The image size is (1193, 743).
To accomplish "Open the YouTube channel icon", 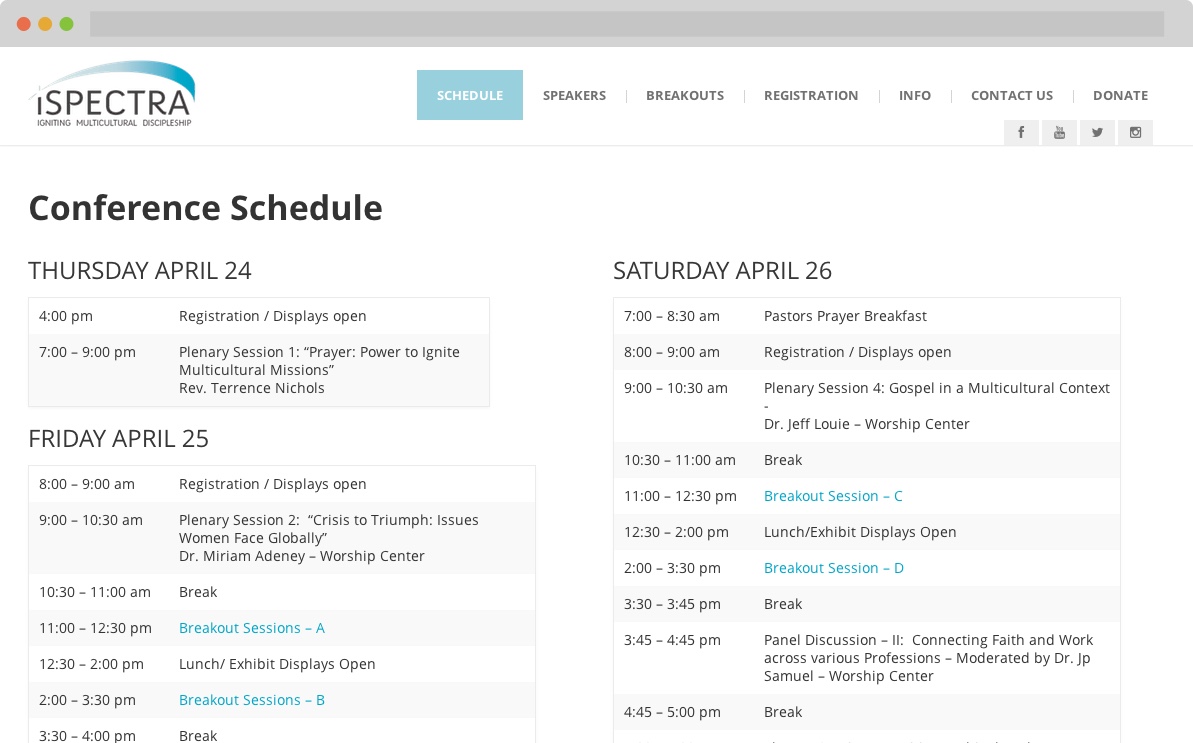I will pos(1059,132).
